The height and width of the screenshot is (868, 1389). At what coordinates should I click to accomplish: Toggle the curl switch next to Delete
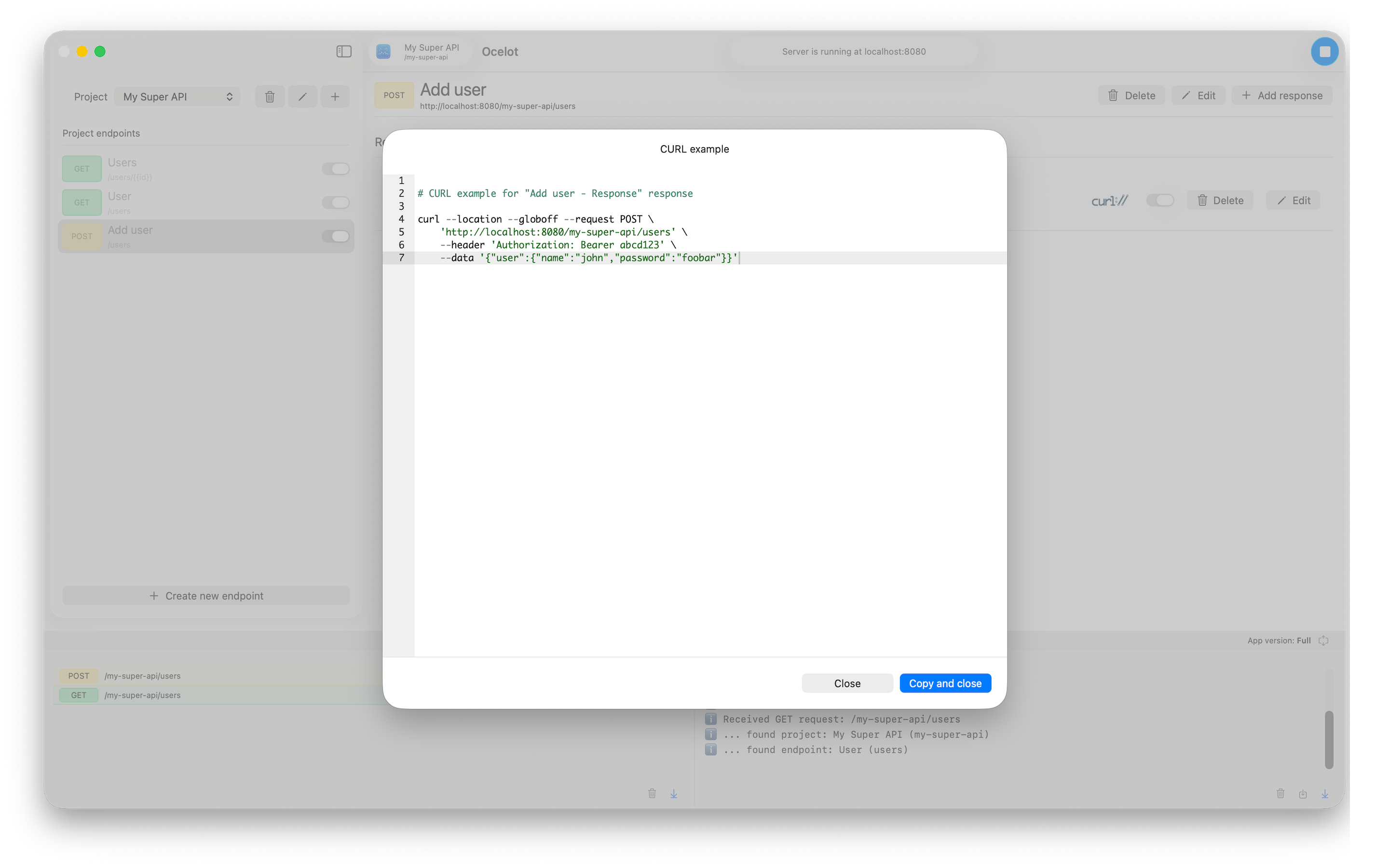[1160, 200]
